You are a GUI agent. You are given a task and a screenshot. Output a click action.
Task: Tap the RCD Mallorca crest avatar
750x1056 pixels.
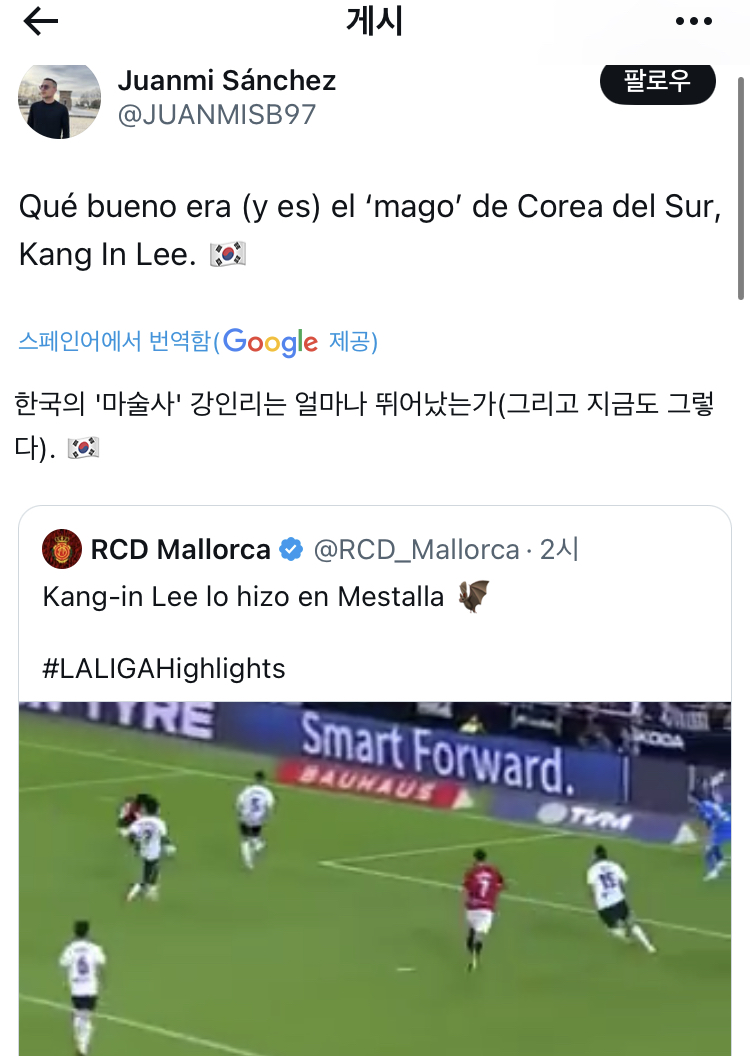62,550
